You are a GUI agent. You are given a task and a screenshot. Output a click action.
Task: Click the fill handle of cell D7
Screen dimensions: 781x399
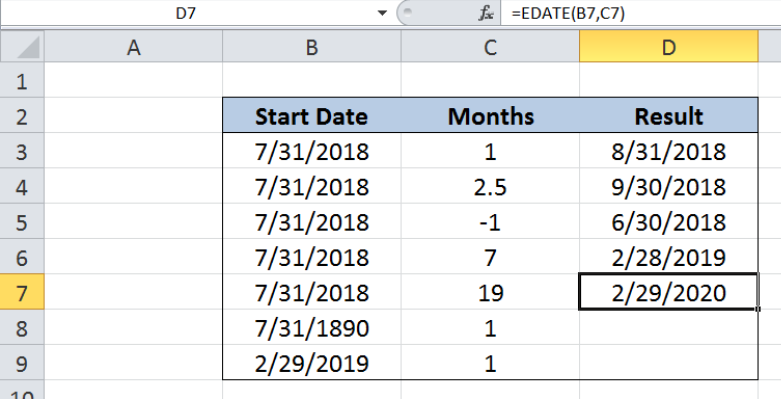tap(758, 309)
